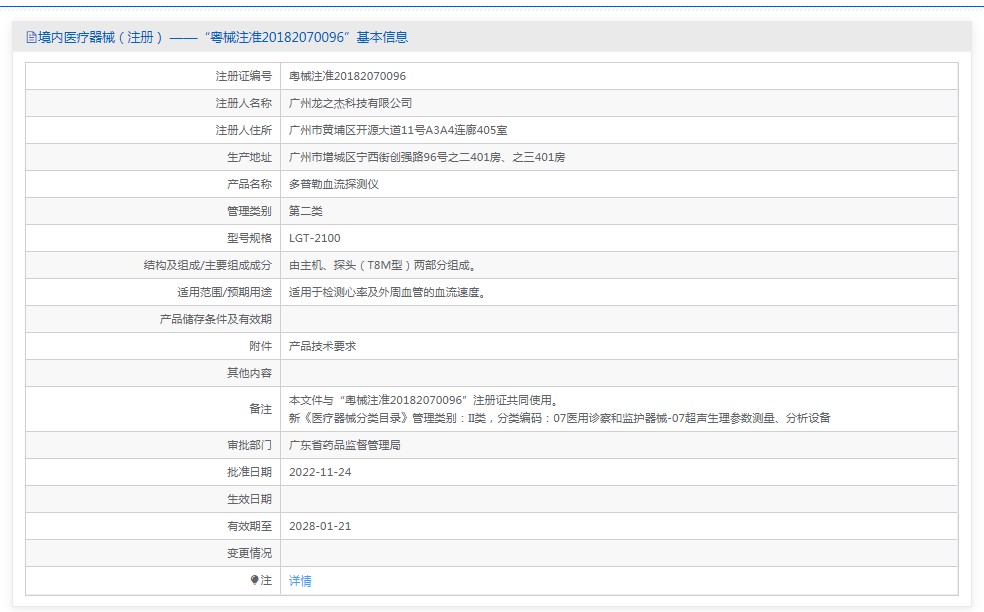Image resolution: width=984 pixels, height=612 pixels.
Task: Click the page heading 境内医疗器械（注册）基本信息
Action: (x=223, y=37)
